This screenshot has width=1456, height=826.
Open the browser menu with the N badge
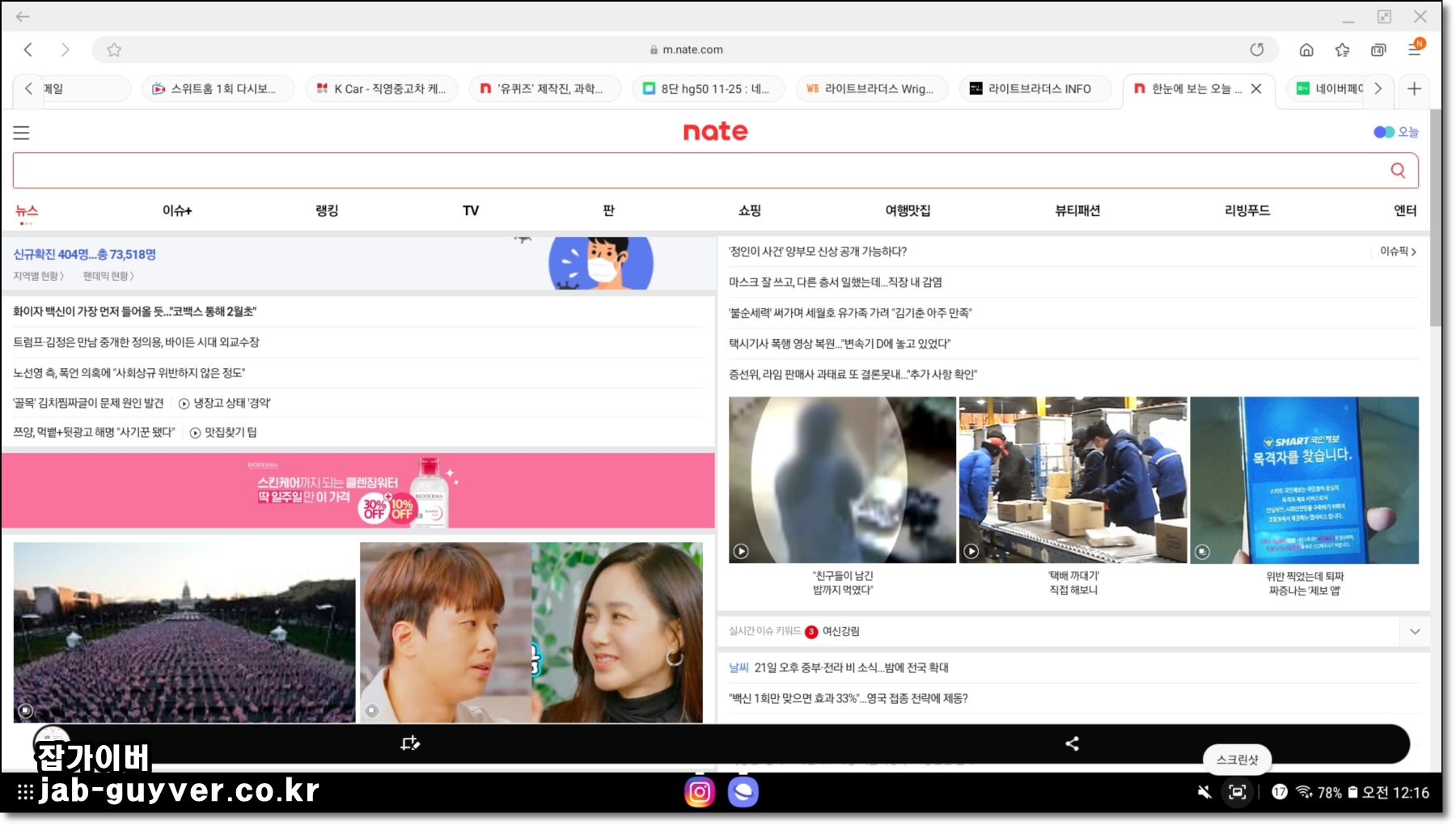pyautogui.click(x=1415, y=49)
